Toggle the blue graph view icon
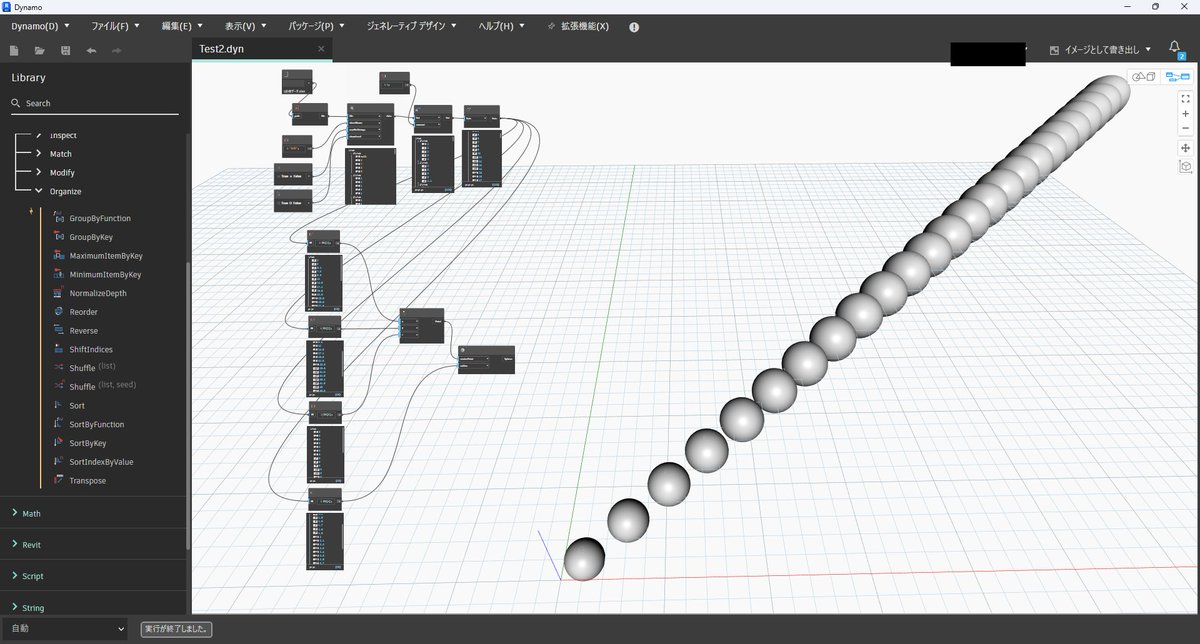 coord(1177,77)
